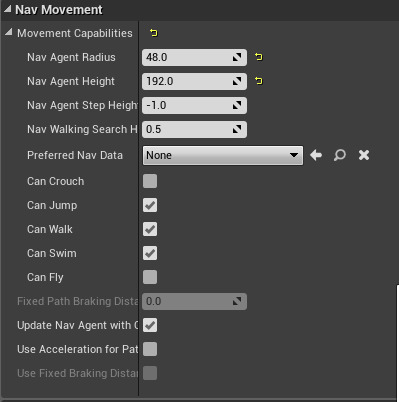The width and height of the screenshot is (399, 402).
Task: Reset Nav Agent Radius to default
Action: [x=259, y=57]
